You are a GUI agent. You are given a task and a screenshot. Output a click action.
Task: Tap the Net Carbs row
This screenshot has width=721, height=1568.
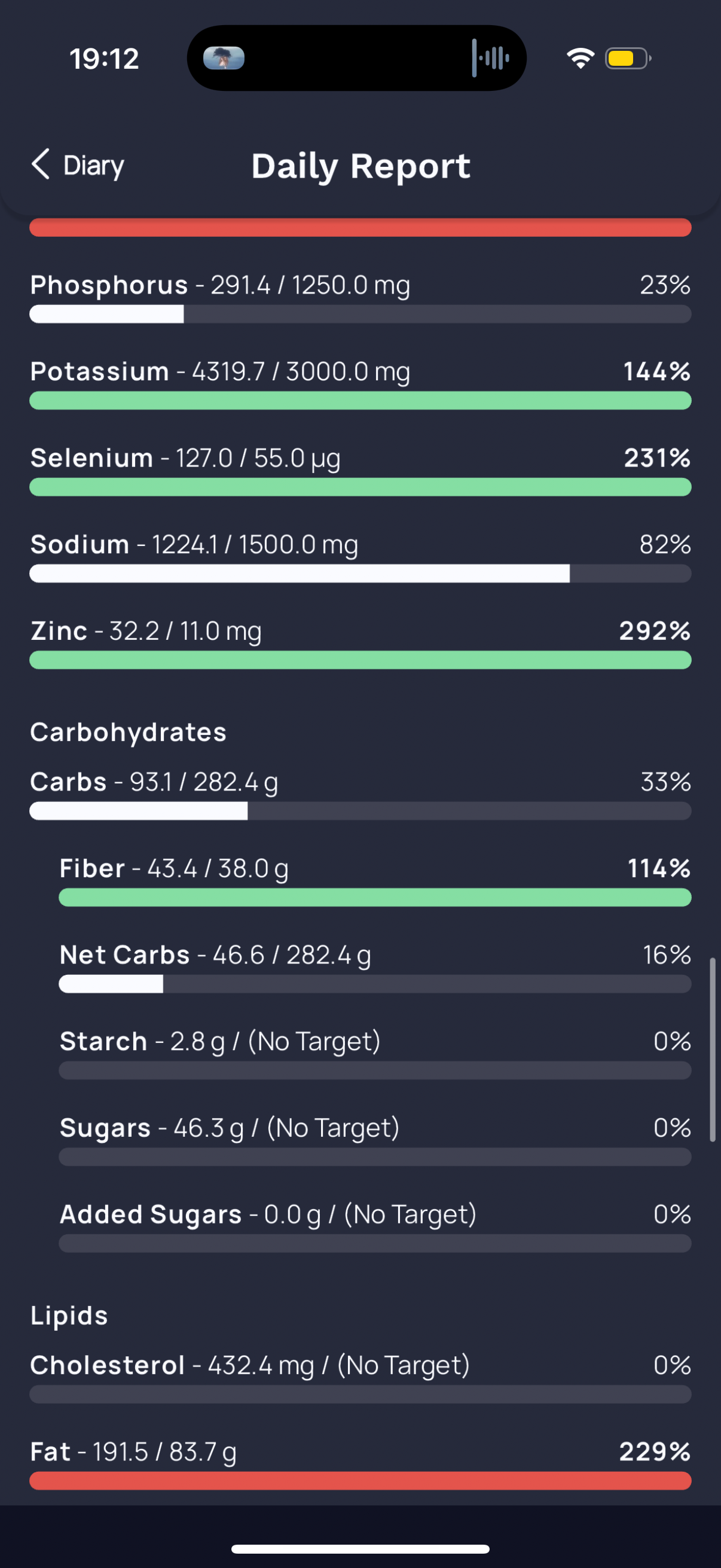[375, 966]
